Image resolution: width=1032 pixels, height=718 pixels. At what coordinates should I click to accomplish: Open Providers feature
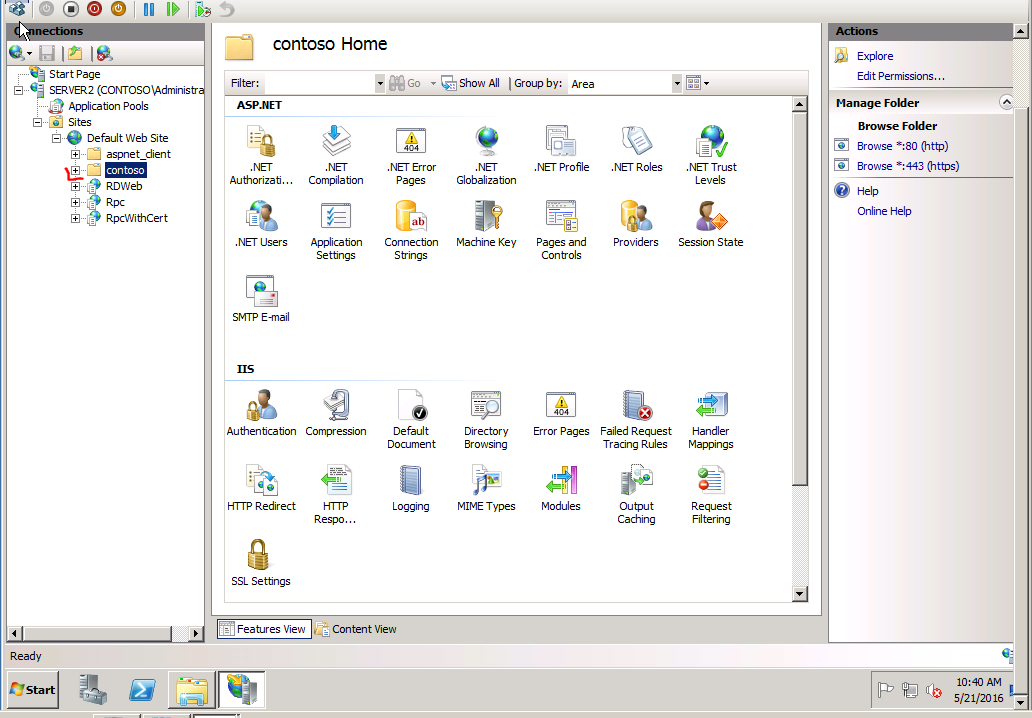coord(636,224)
